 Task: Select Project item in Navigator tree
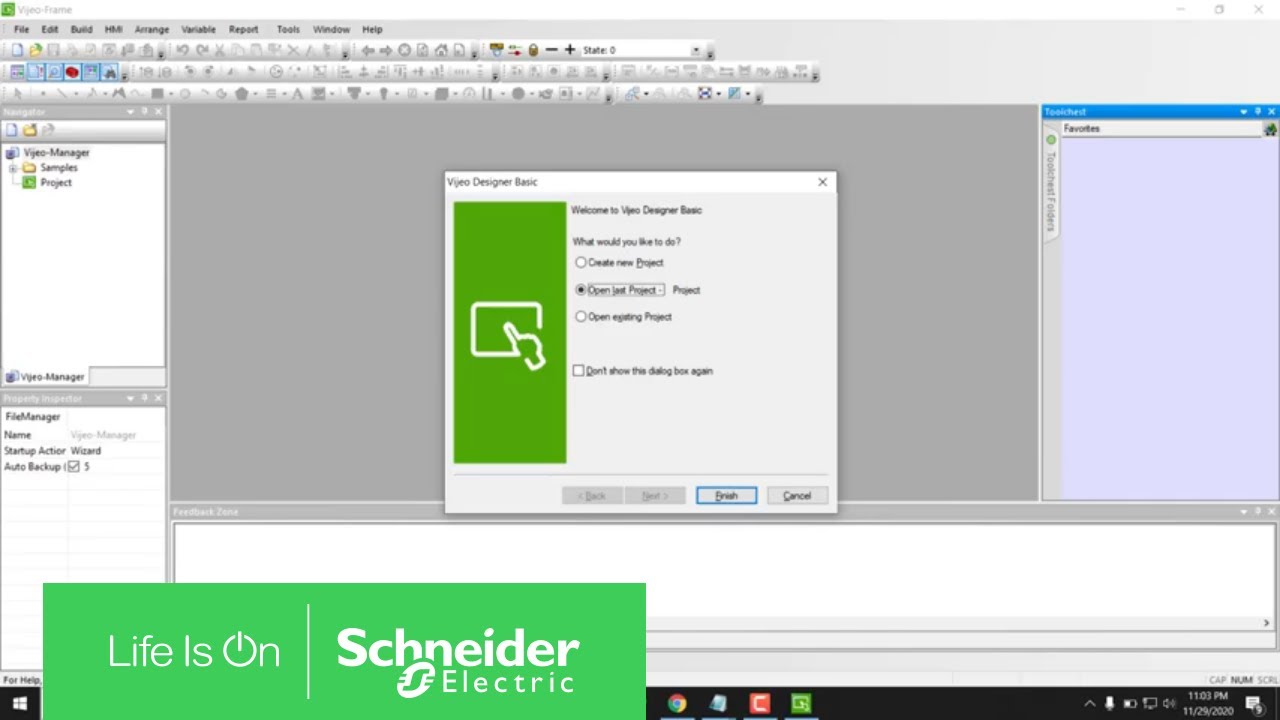56,183
